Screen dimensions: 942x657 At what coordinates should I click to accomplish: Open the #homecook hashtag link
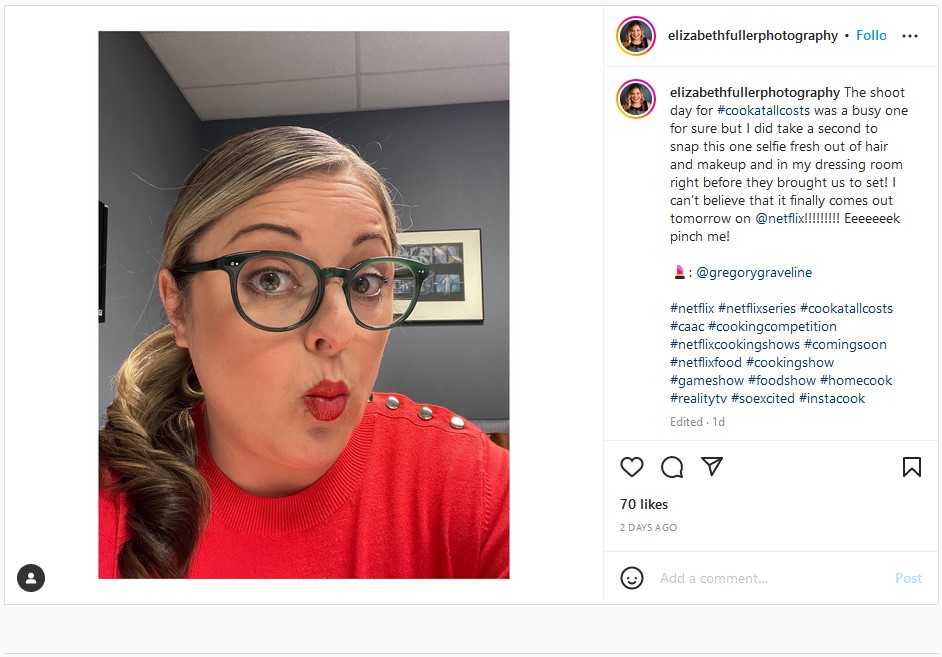click(855, 381)
